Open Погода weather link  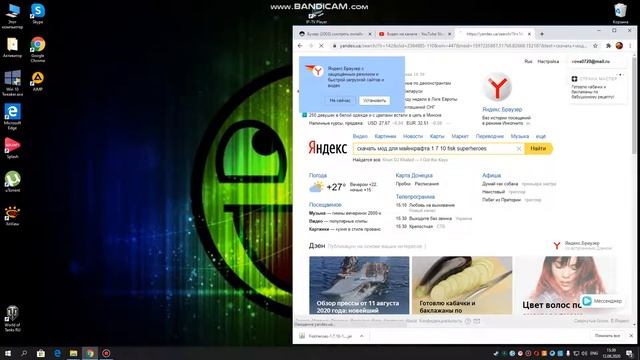coord(318,175)
